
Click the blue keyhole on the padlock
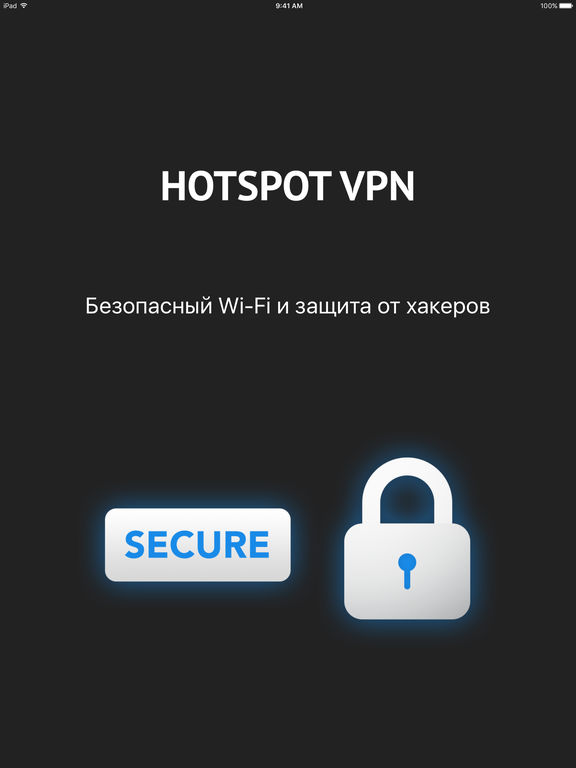tap(407, 571)
